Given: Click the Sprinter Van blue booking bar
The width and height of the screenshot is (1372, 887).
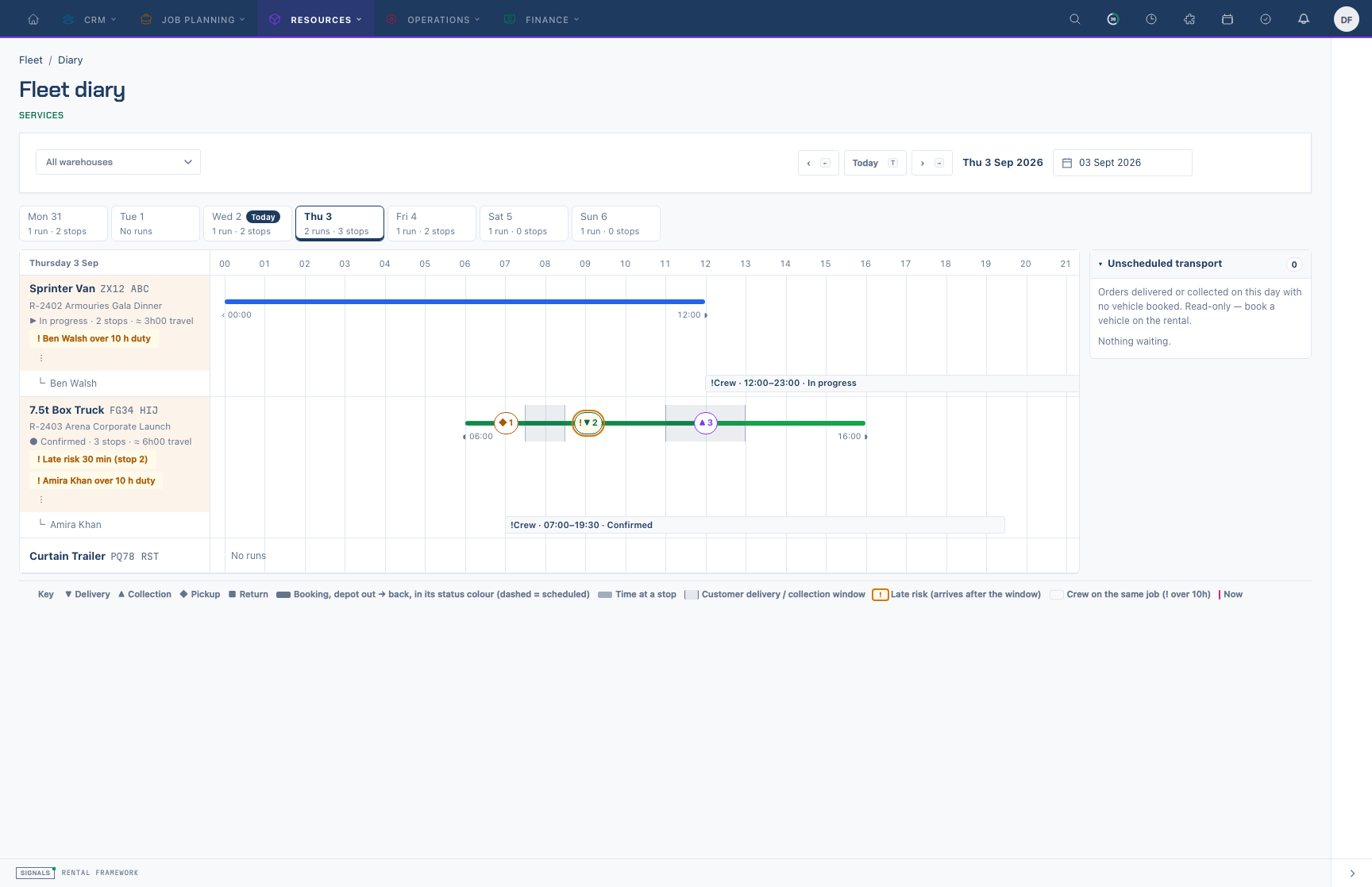Looking at the screenshot, I should point(464,302).
